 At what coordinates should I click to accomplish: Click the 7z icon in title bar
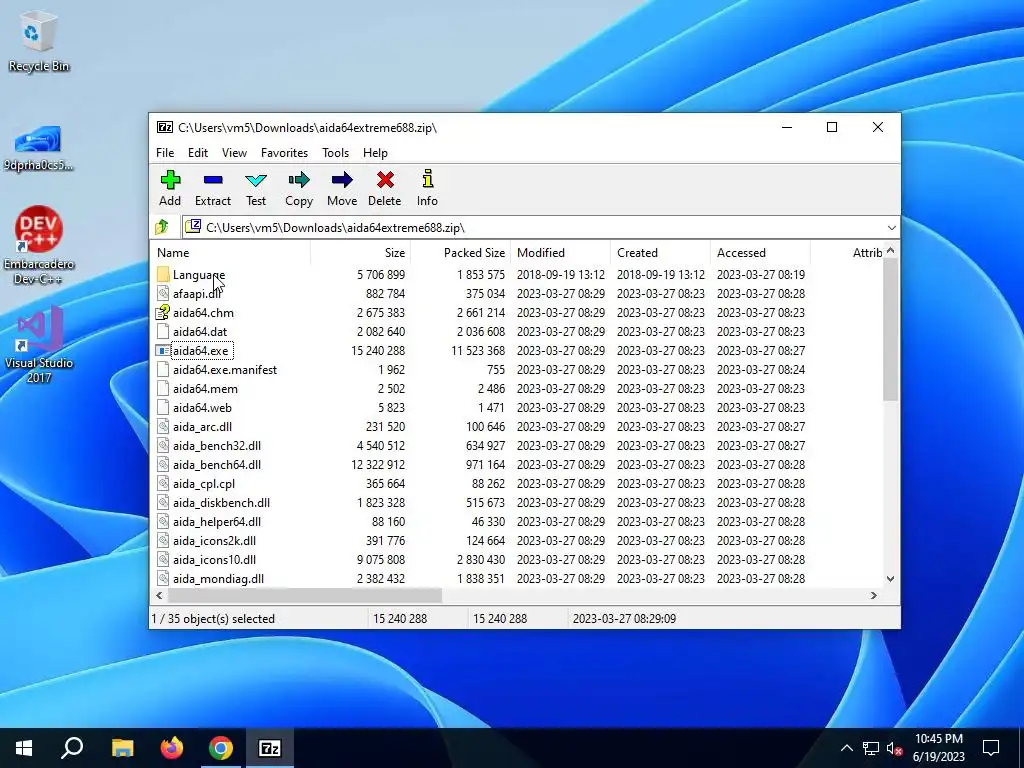165,127
